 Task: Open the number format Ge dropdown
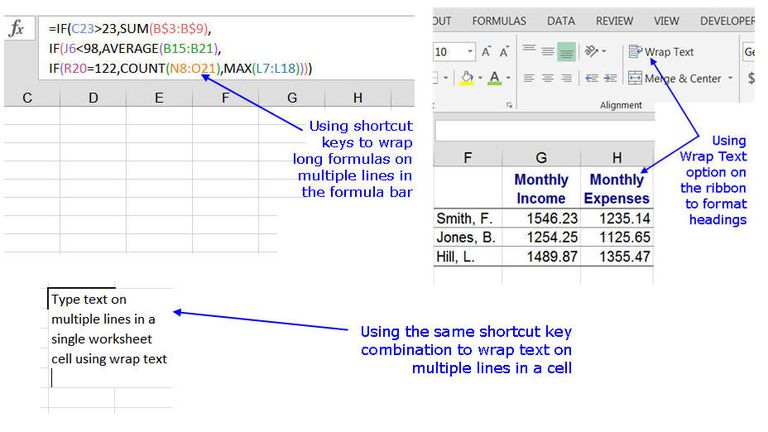[748, 51]
